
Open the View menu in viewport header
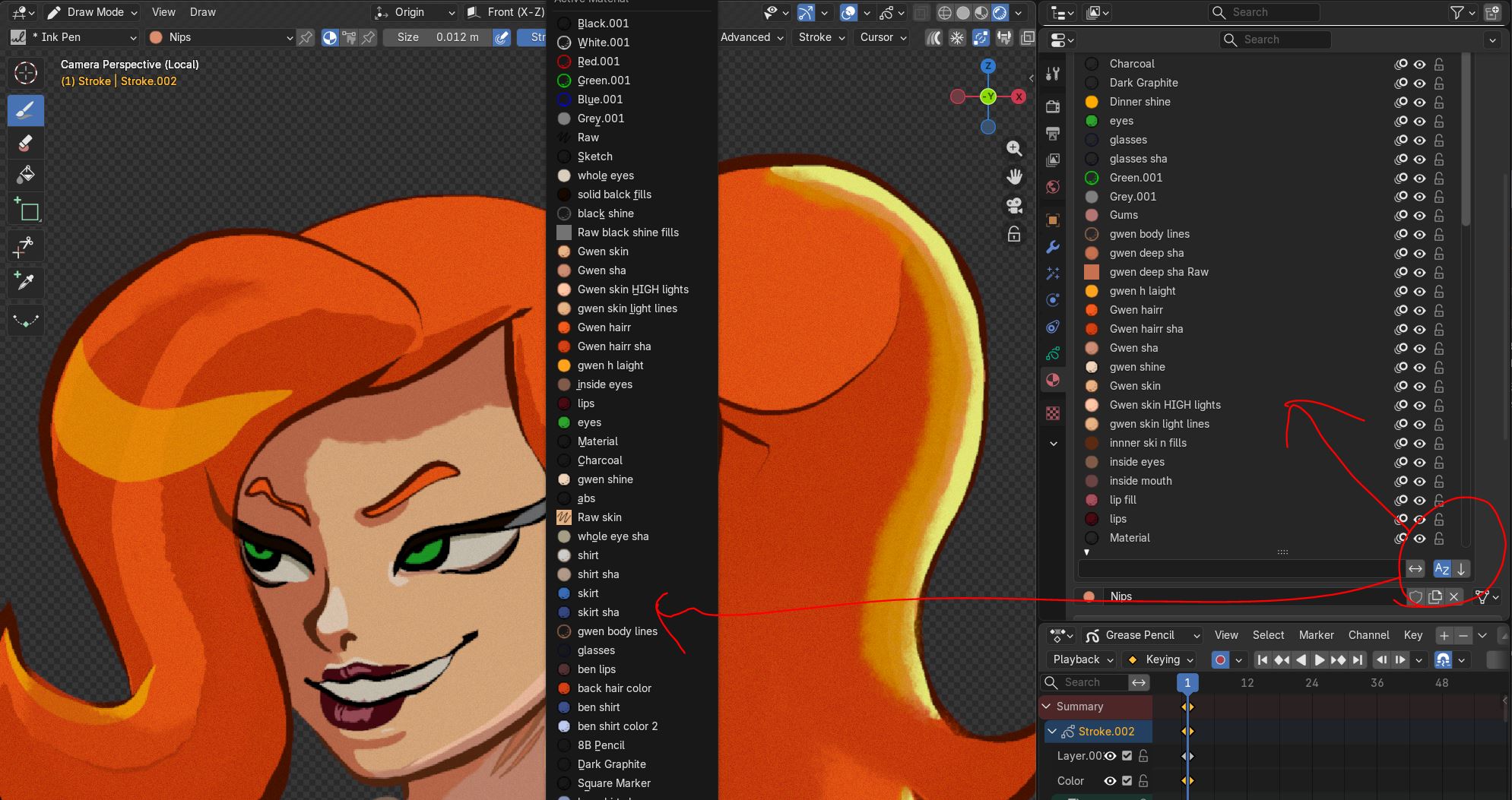[x=163, y=12]
